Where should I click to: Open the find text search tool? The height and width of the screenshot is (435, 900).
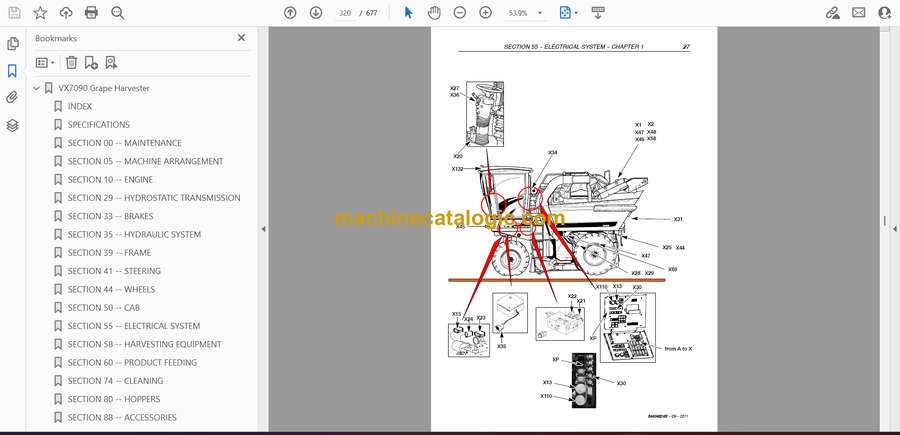(118, 13)
